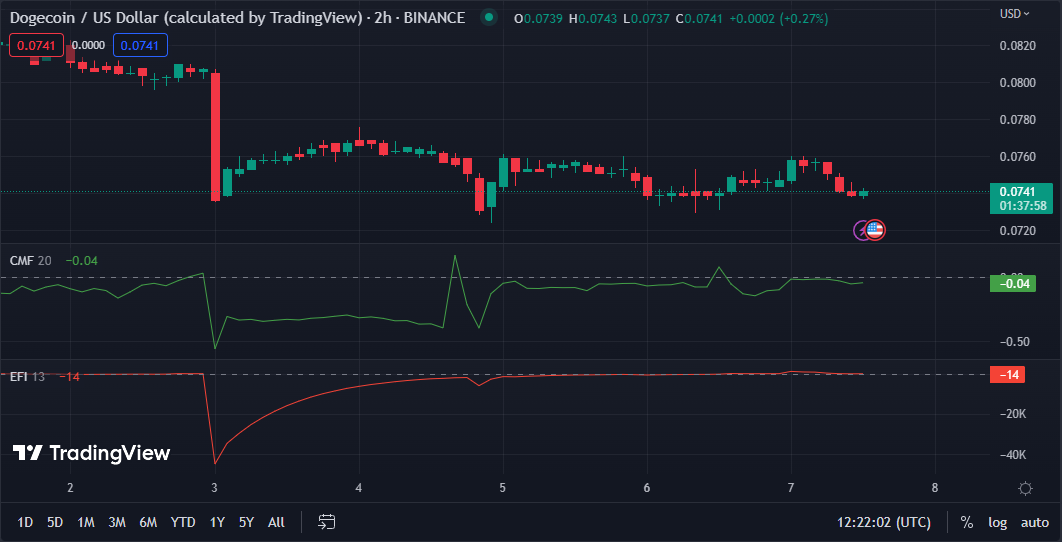
Task: Click the date label 7 on time axis
Action: [x=790, y=488]
